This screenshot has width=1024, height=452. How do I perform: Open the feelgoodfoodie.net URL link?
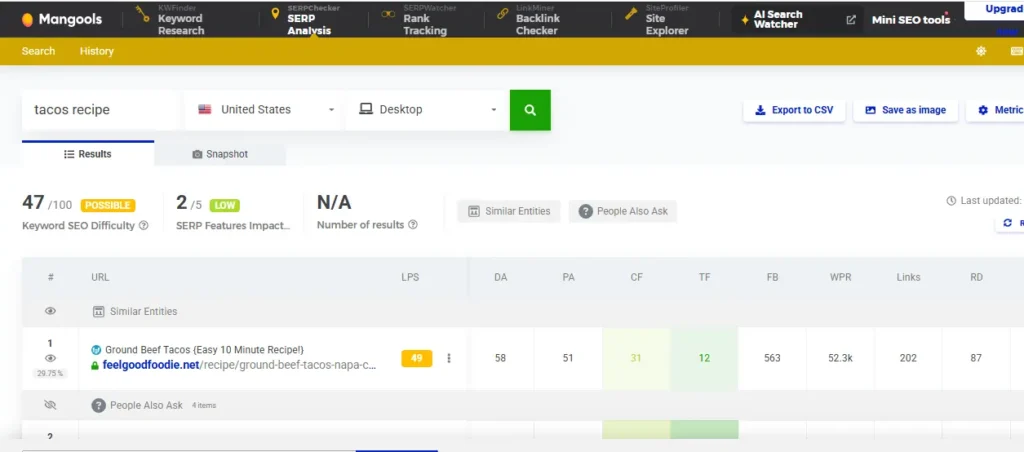[x=240, y=365]
